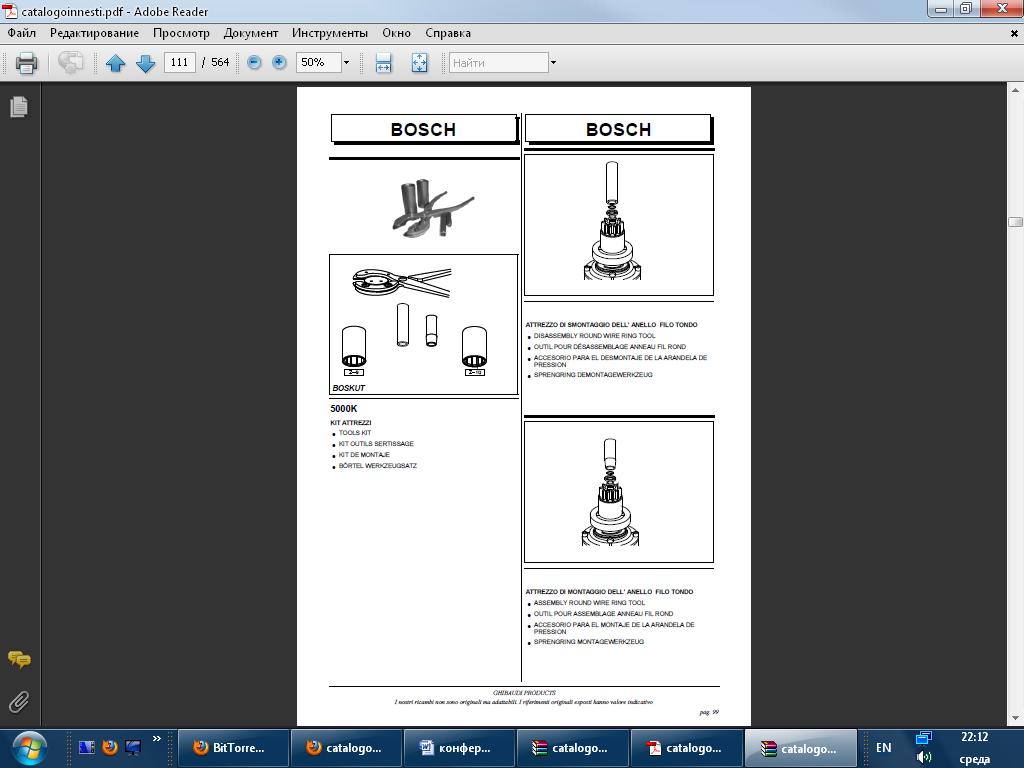The image size is (1024, 768).
Task: Open the Редактирование menu
Action: [95, 33]
